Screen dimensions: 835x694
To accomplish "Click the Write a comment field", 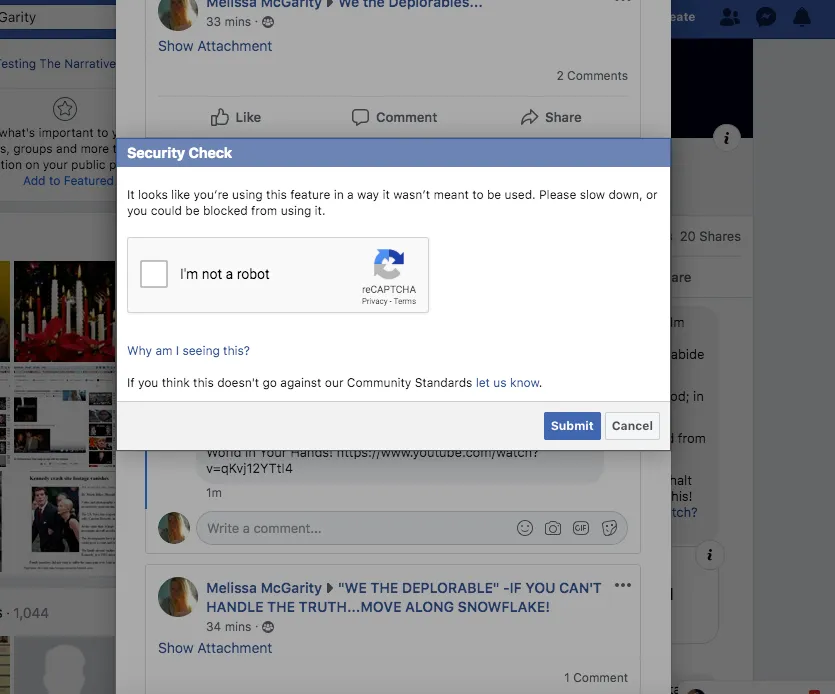I will click(412, 528).
